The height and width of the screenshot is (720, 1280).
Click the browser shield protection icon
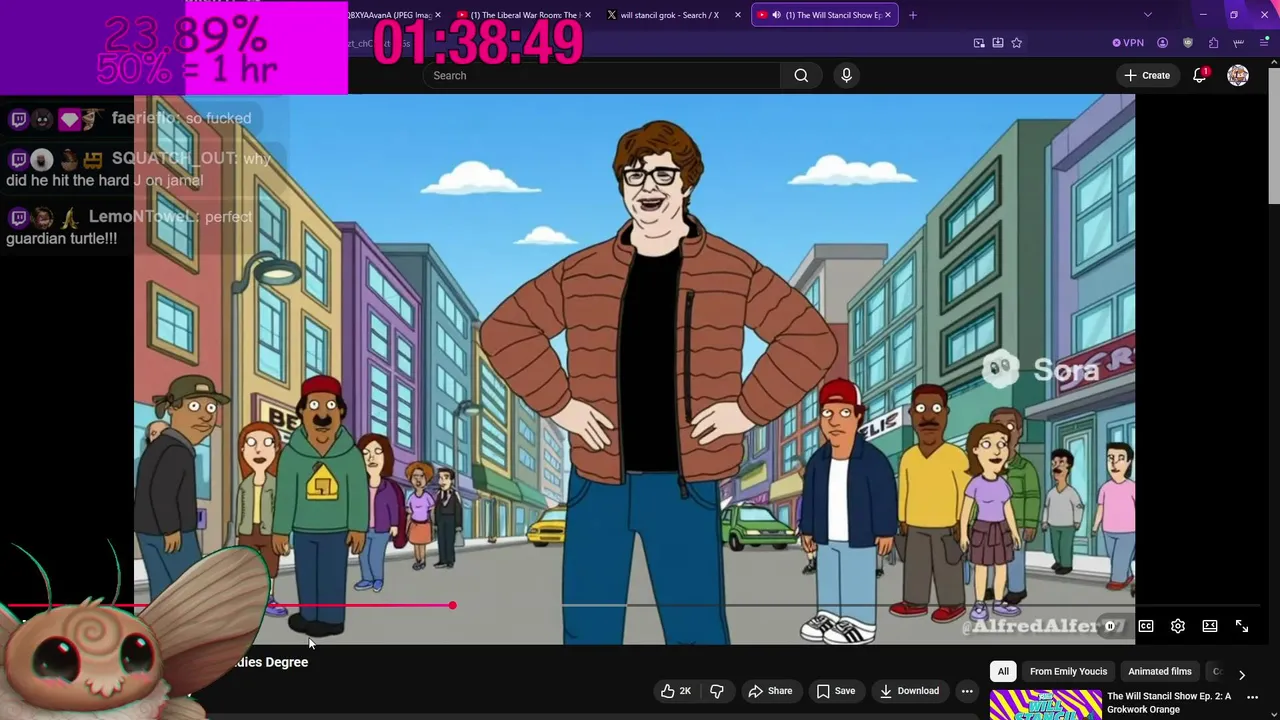[x=1188, y=43]
